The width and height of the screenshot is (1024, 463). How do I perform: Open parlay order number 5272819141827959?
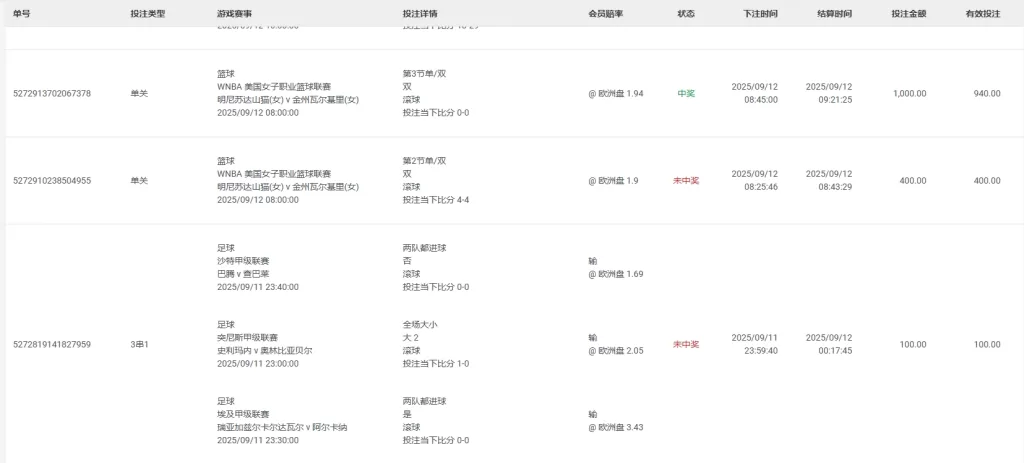pos(51,345)
